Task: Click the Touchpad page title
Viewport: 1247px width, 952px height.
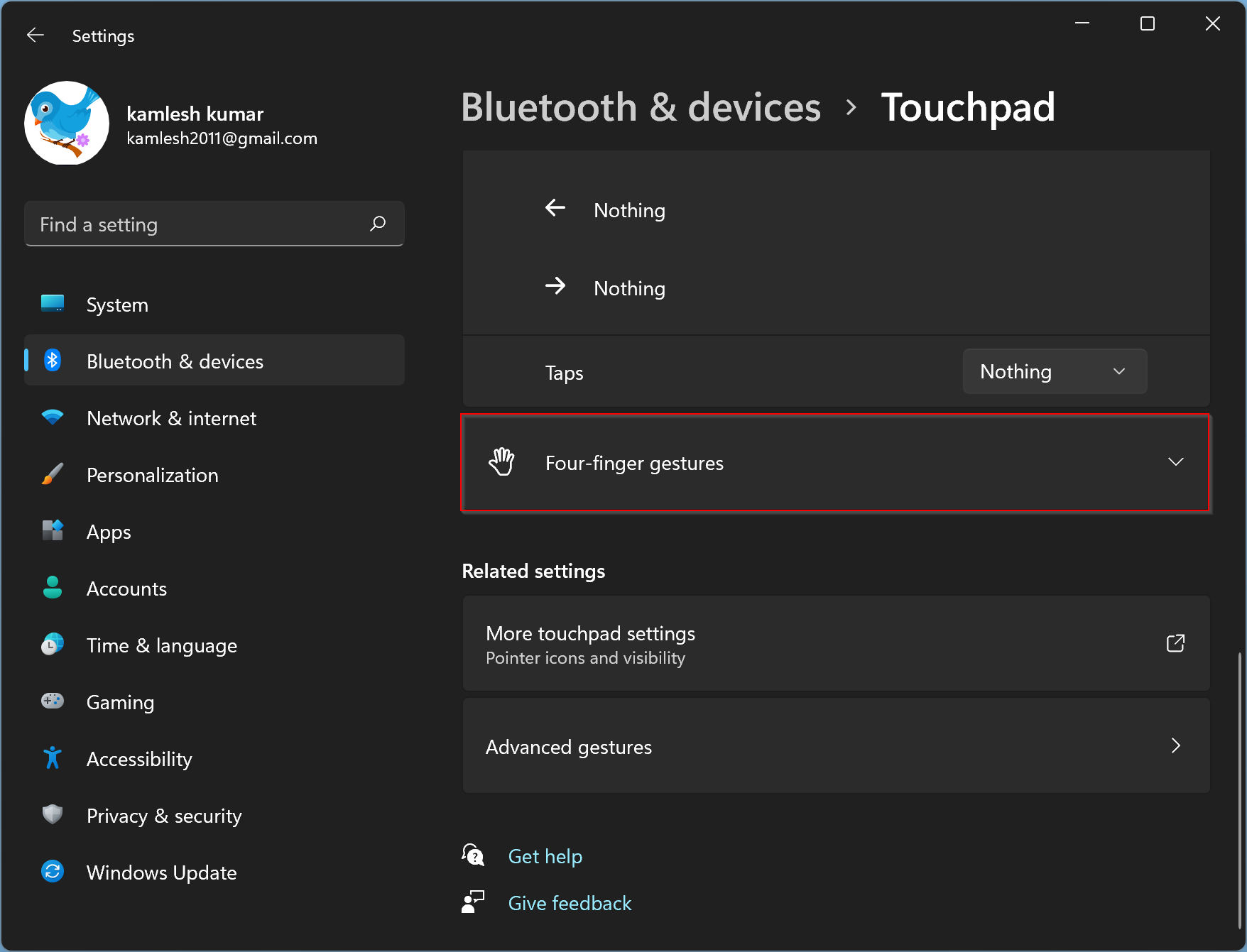Action: pyautogui.click(x=968, y=107)
